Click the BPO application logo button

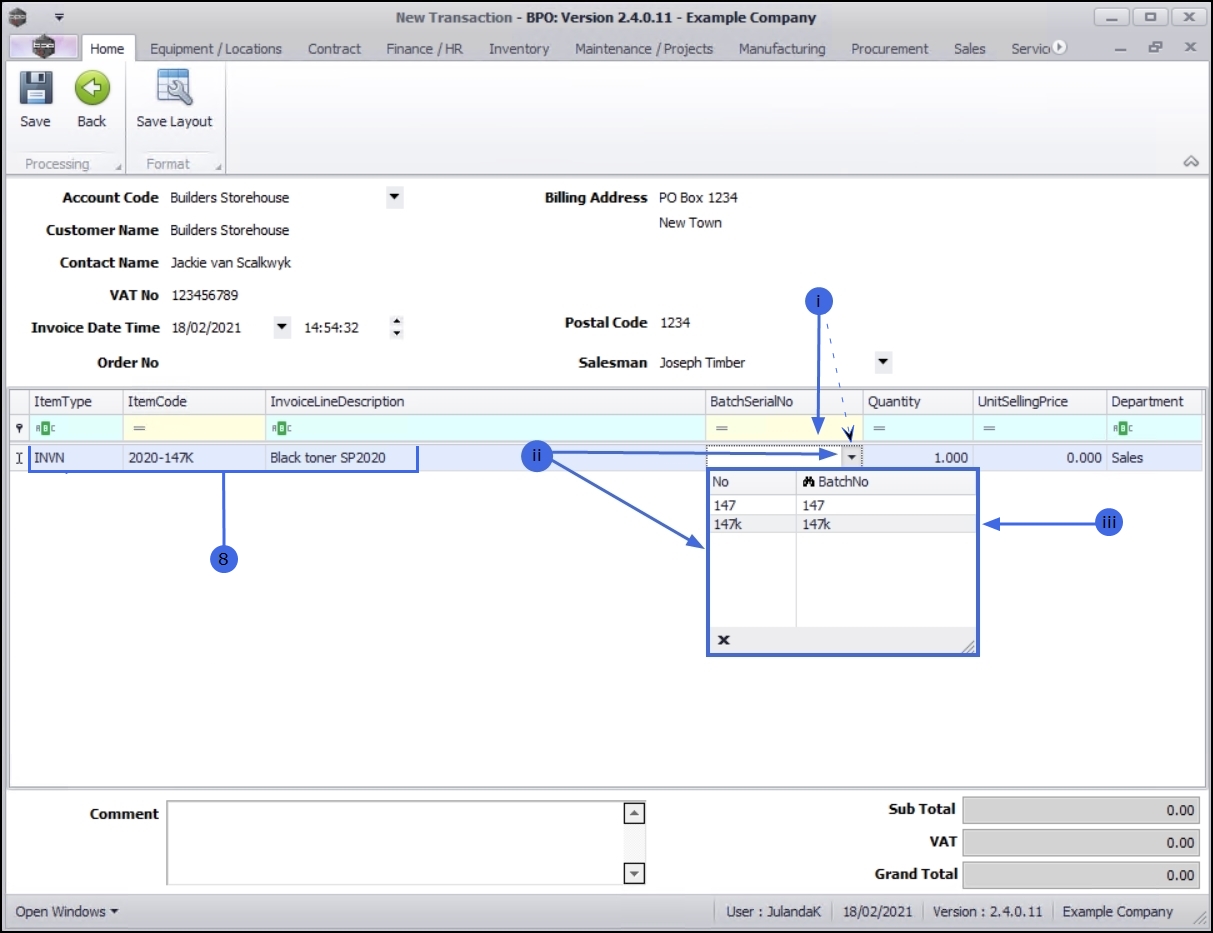(x=43, y=48)
